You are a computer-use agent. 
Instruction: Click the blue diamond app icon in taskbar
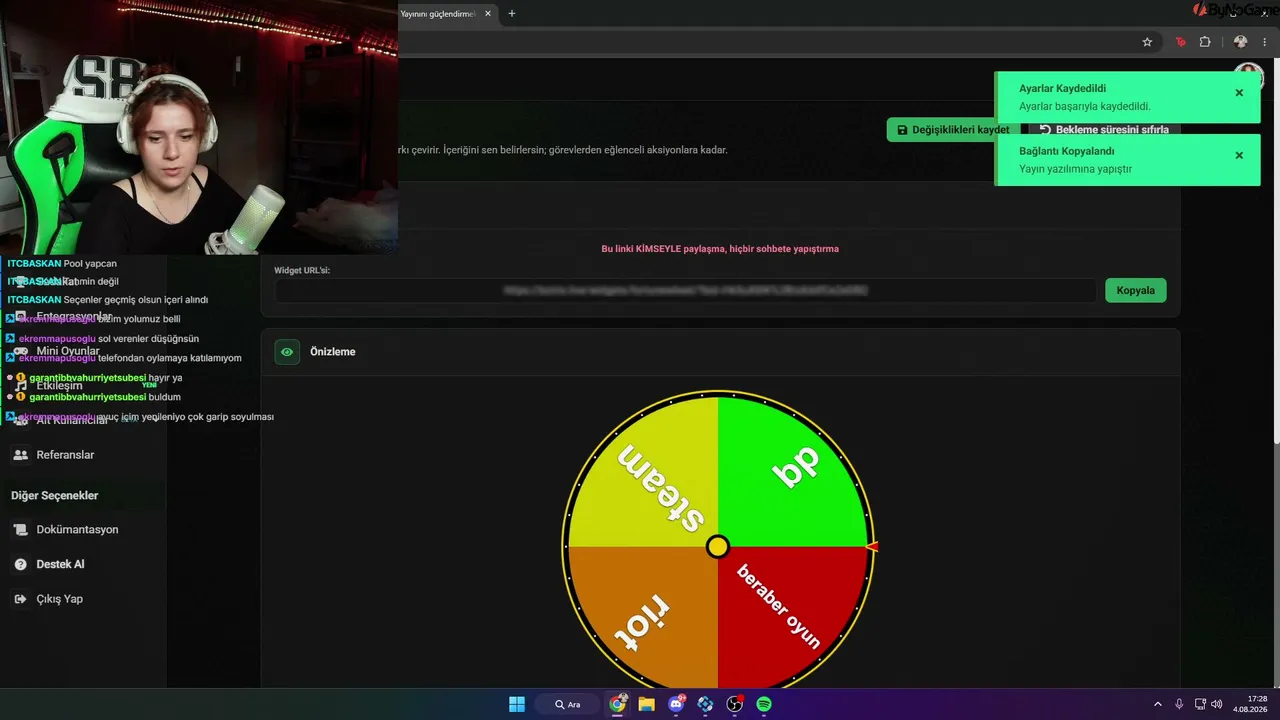pos(706,704)
